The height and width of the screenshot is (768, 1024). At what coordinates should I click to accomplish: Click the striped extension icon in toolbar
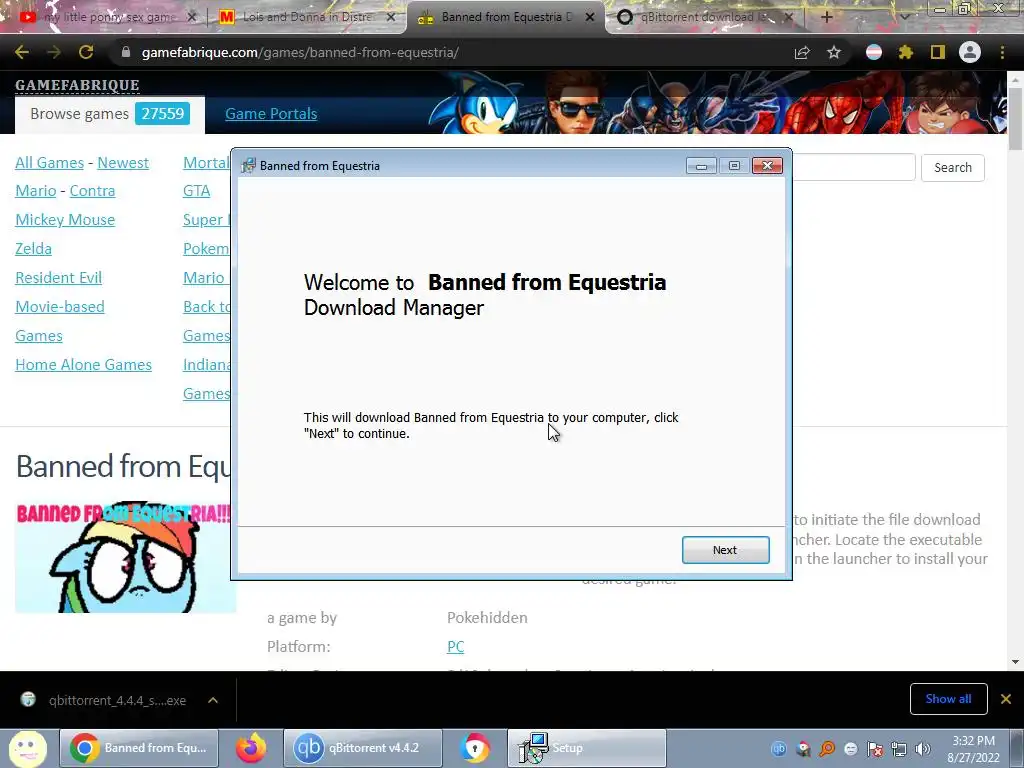pos(874,52)
